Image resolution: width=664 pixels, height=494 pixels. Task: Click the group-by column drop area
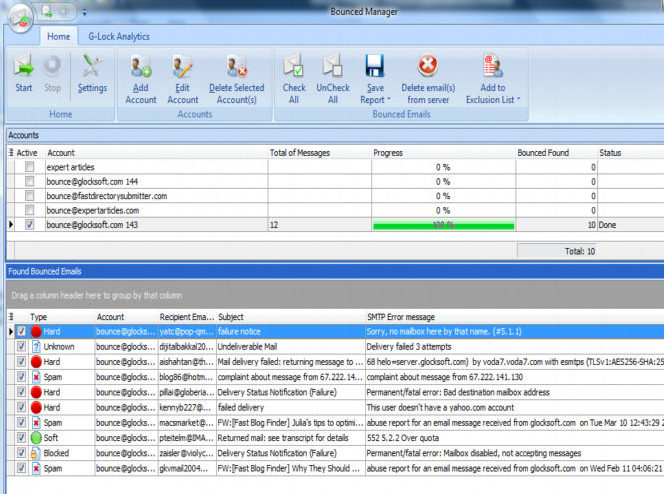(335, 295)
